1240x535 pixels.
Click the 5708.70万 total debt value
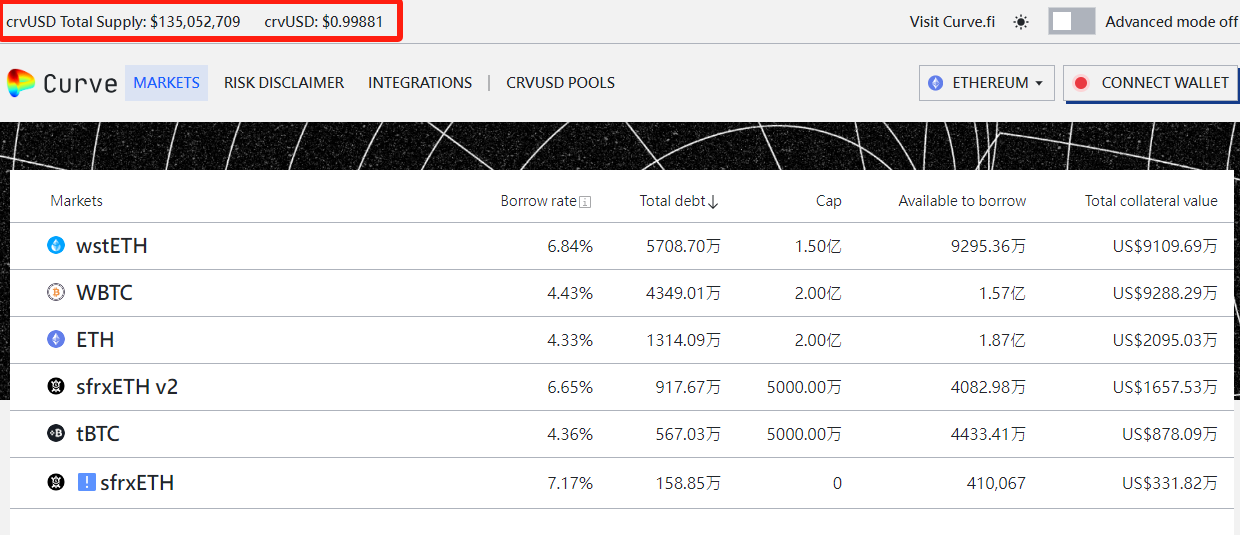click(x=683, y=246)
